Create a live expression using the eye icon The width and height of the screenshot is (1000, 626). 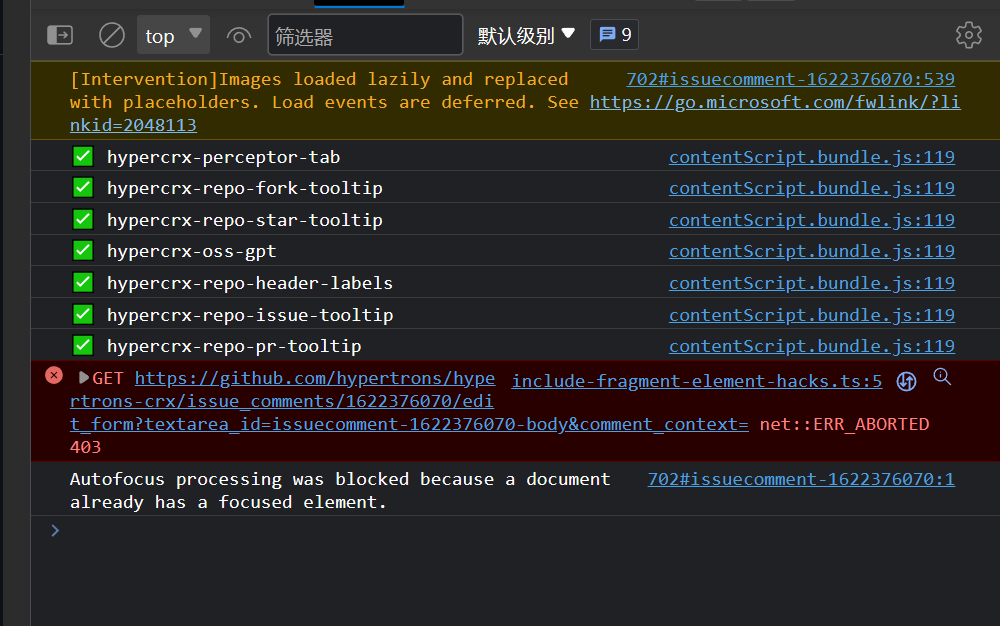[x=238, y=34]
